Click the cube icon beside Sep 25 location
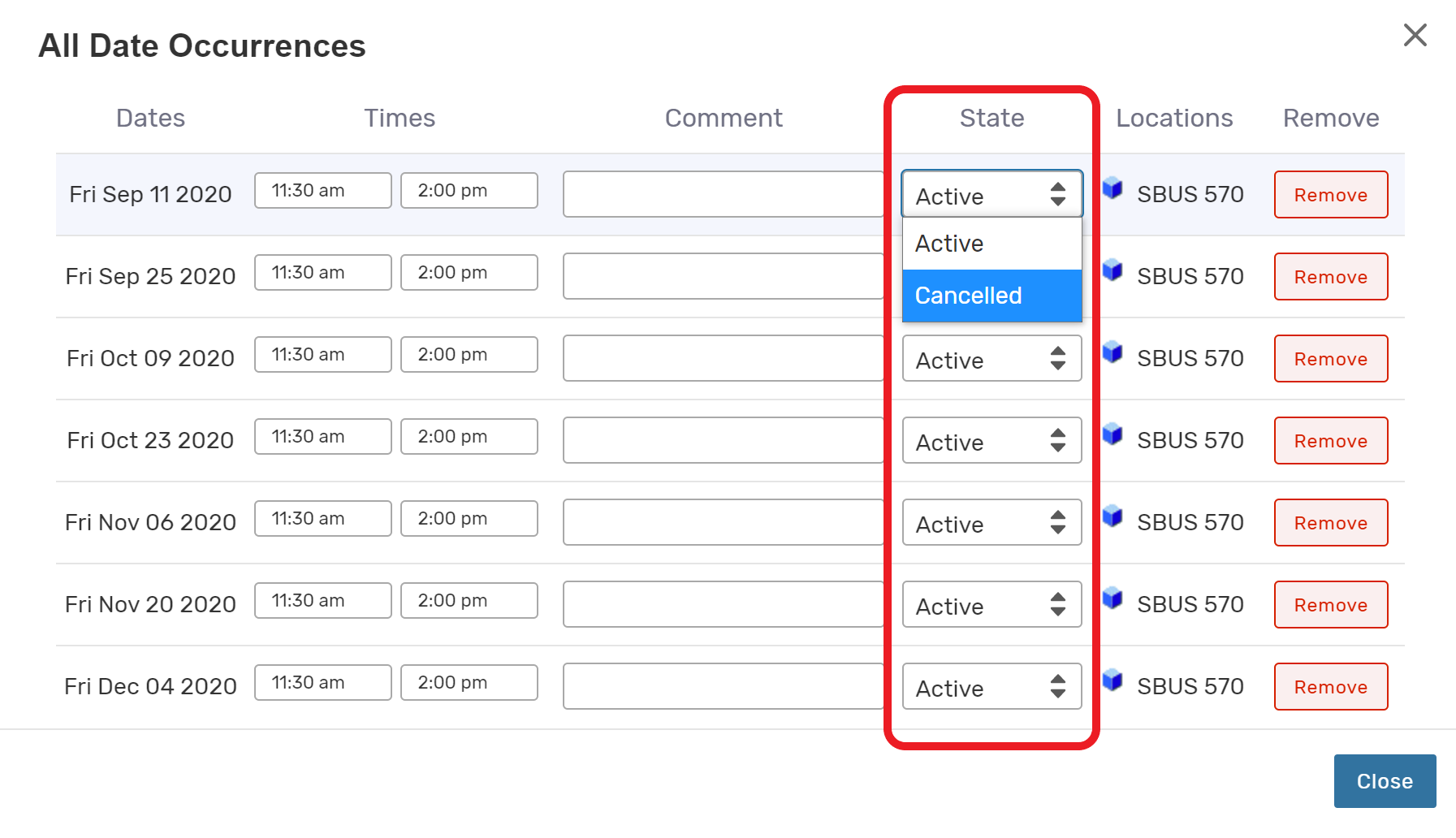The height and width of the screenshot is (838, 1456). point(1112,270)
